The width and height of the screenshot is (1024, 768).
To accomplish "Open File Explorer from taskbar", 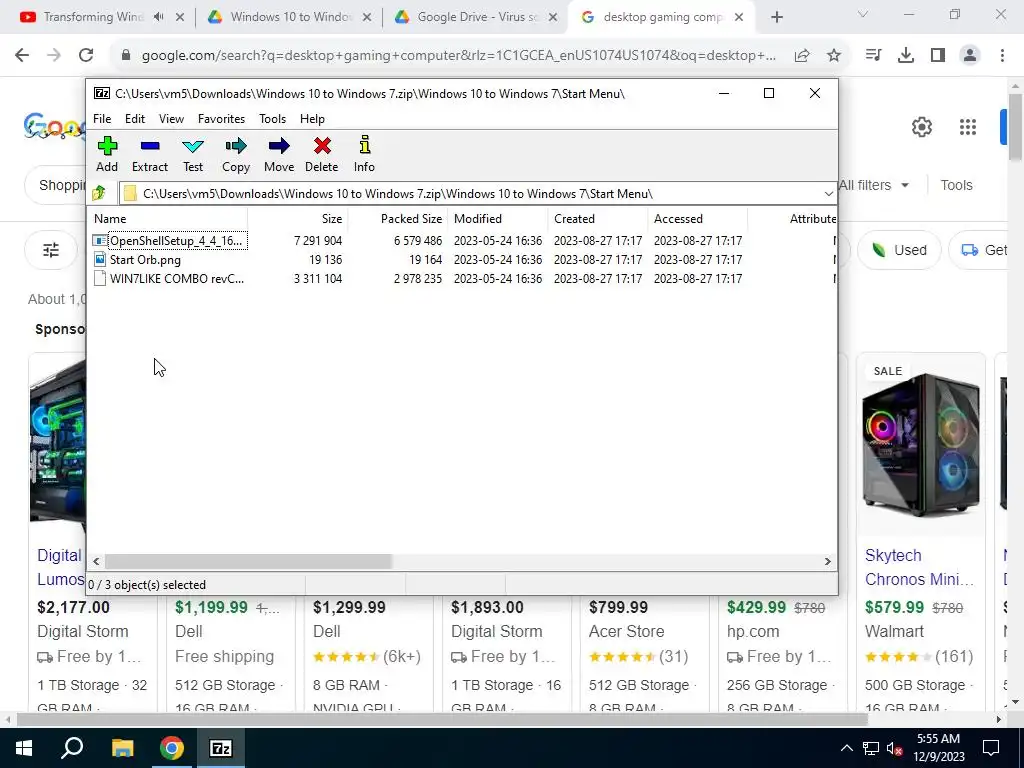I will [122, 748].
